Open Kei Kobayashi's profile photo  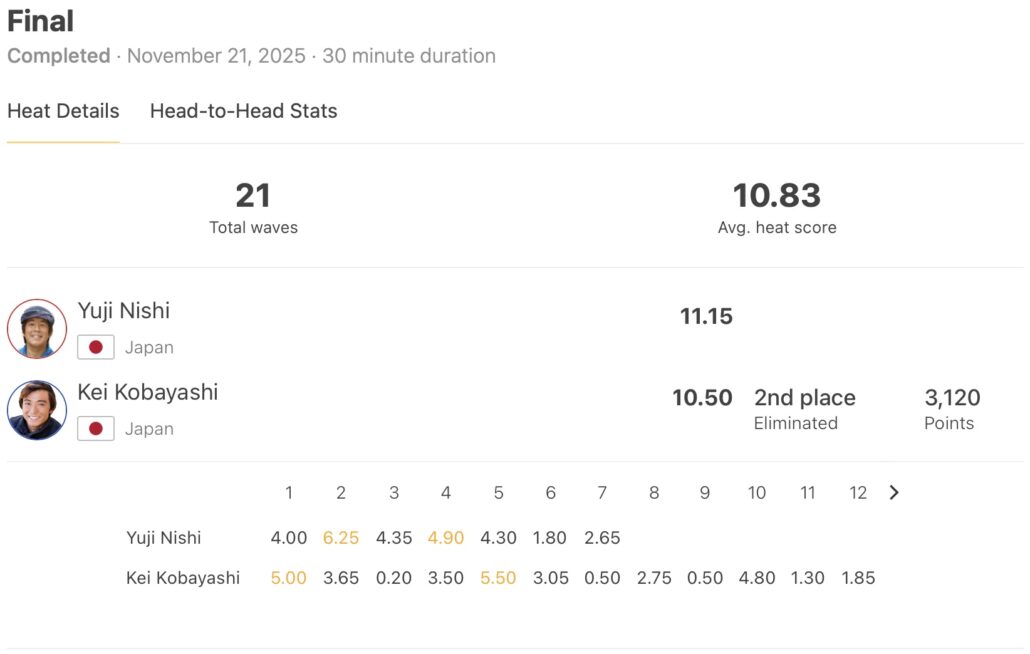pos(37,410)
